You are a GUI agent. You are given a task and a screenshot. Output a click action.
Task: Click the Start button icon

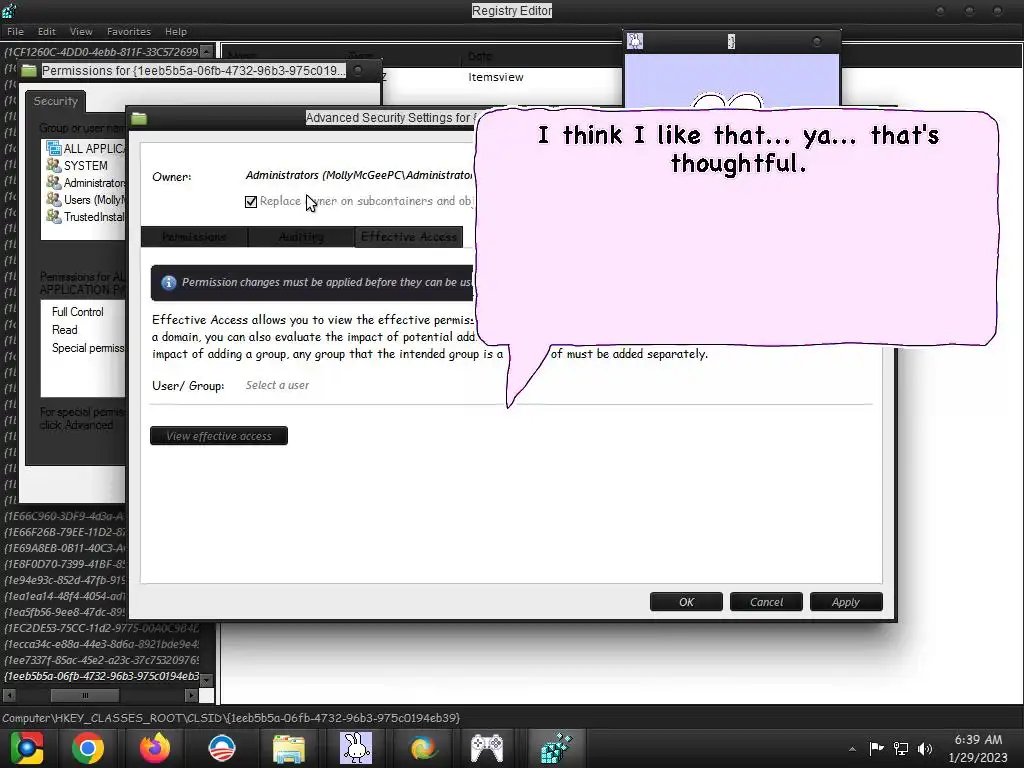pos(26,748)
